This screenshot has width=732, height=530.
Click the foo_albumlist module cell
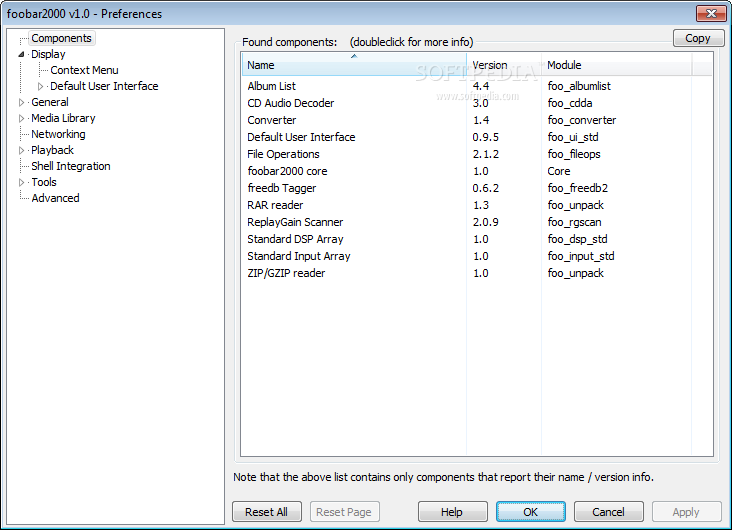coord(579,86)
